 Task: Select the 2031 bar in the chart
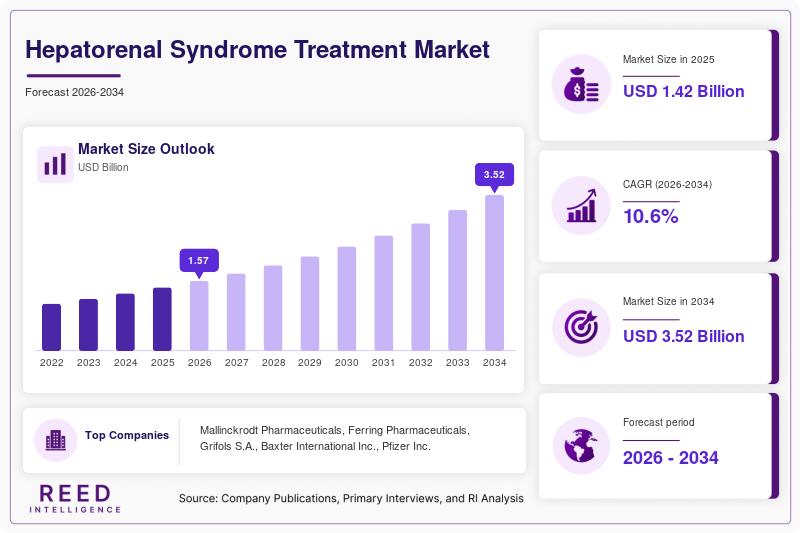[x=384, y=293]
